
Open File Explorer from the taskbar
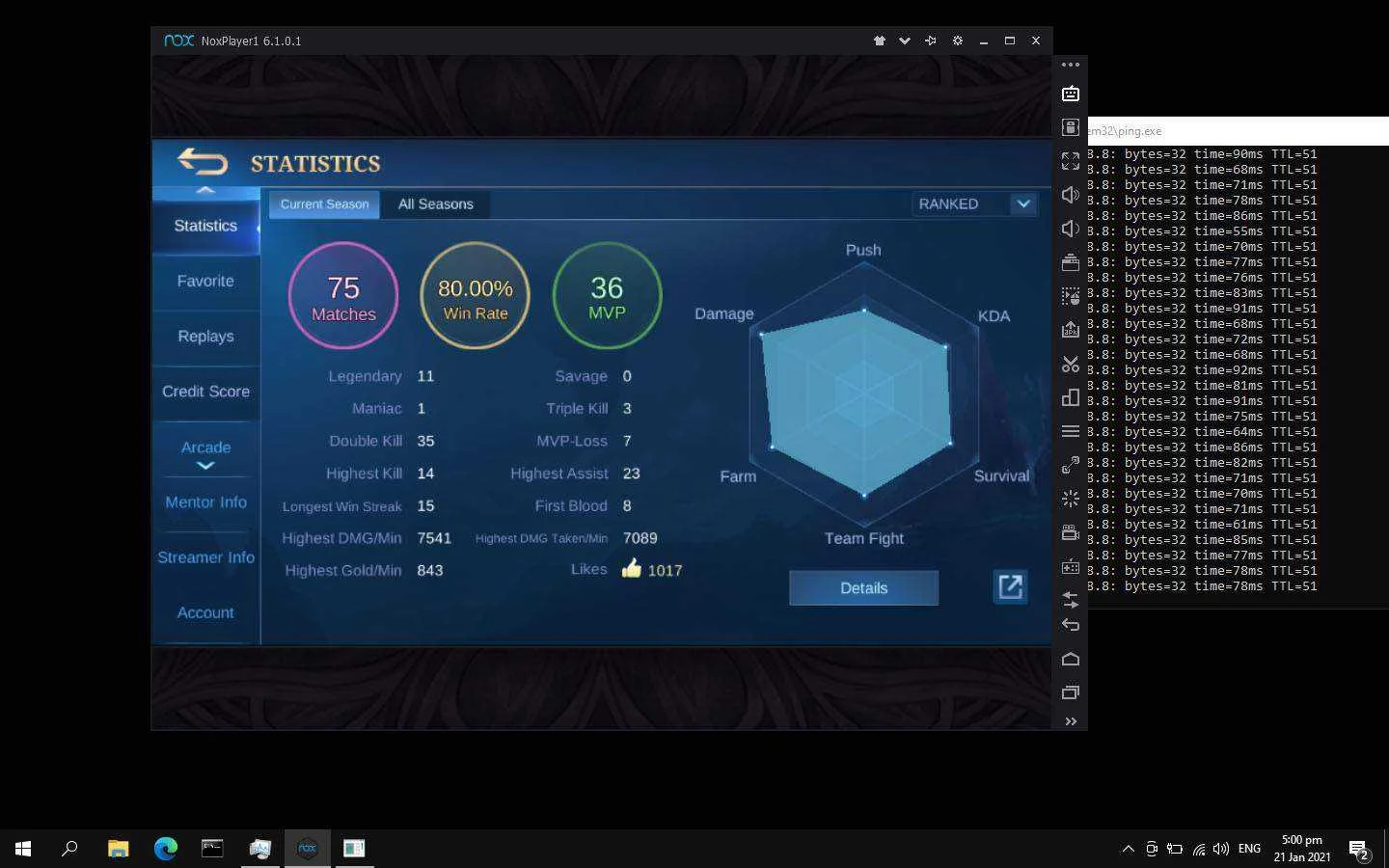coord(118,849)
